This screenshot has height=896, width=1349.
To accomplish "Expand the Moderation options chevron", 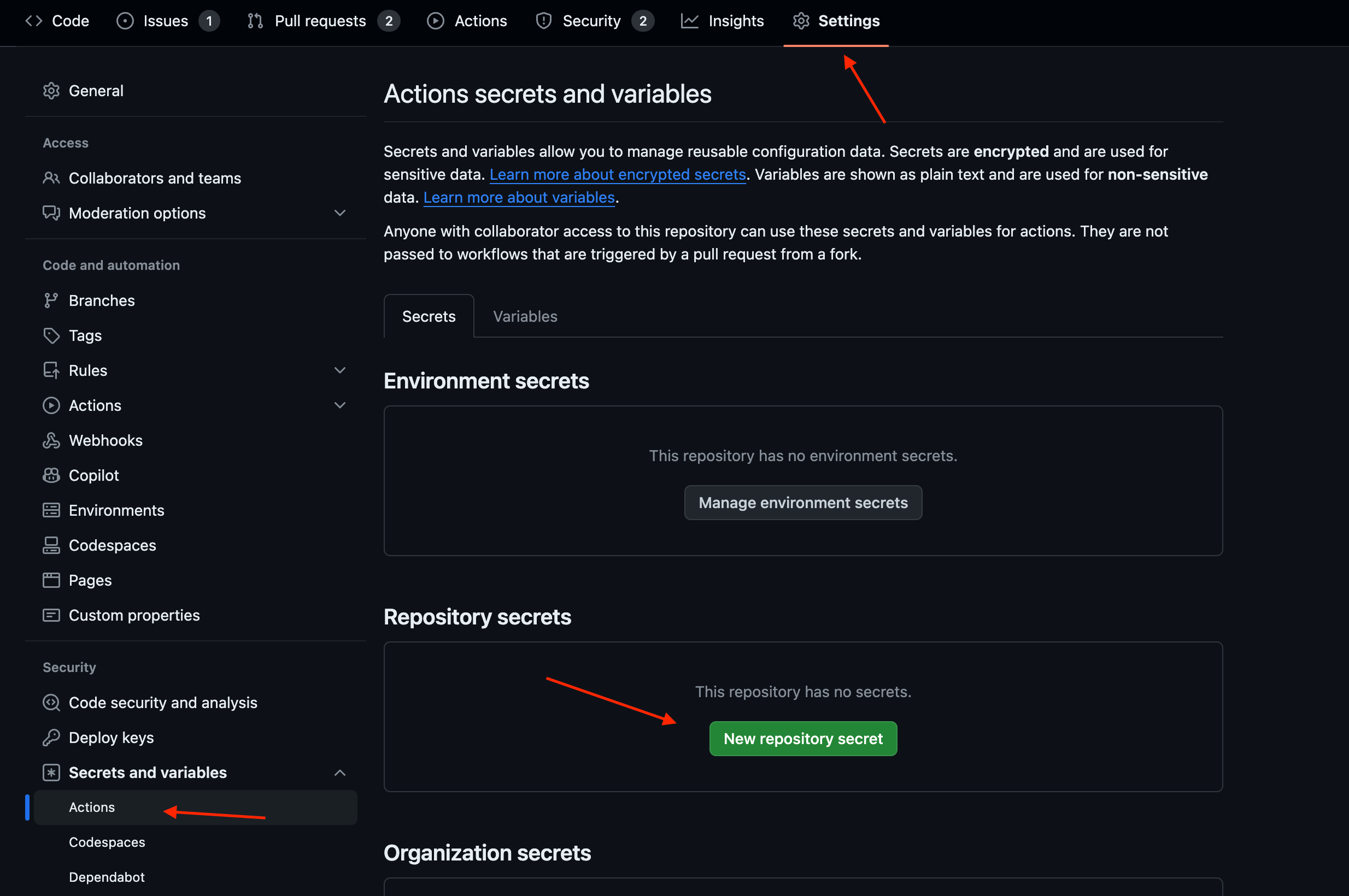I will click(339, 213).
